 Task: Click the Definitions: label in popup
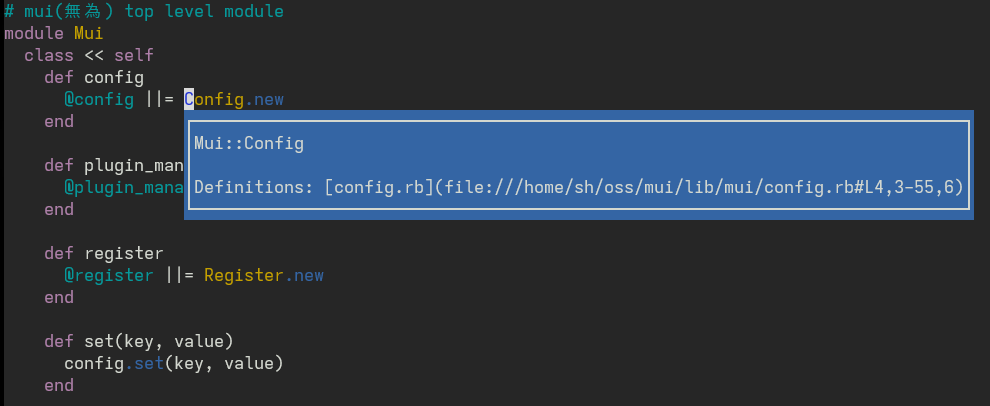[x=254, y=187]
